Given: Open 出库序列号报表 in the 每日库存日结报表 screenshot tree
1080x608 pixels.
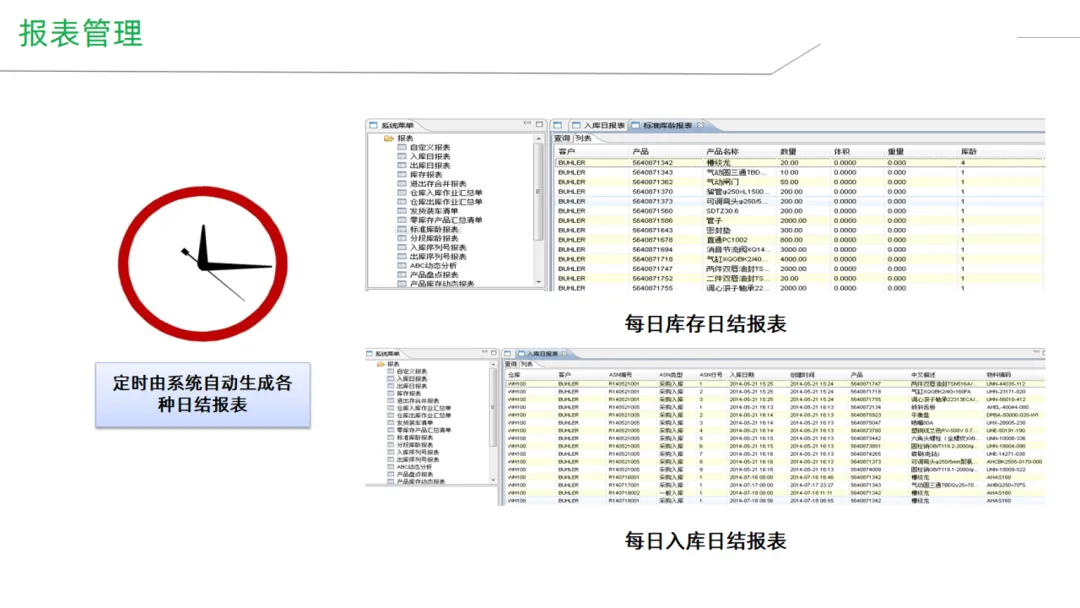Looking at the screenshot, I should [x=438, y=256].
